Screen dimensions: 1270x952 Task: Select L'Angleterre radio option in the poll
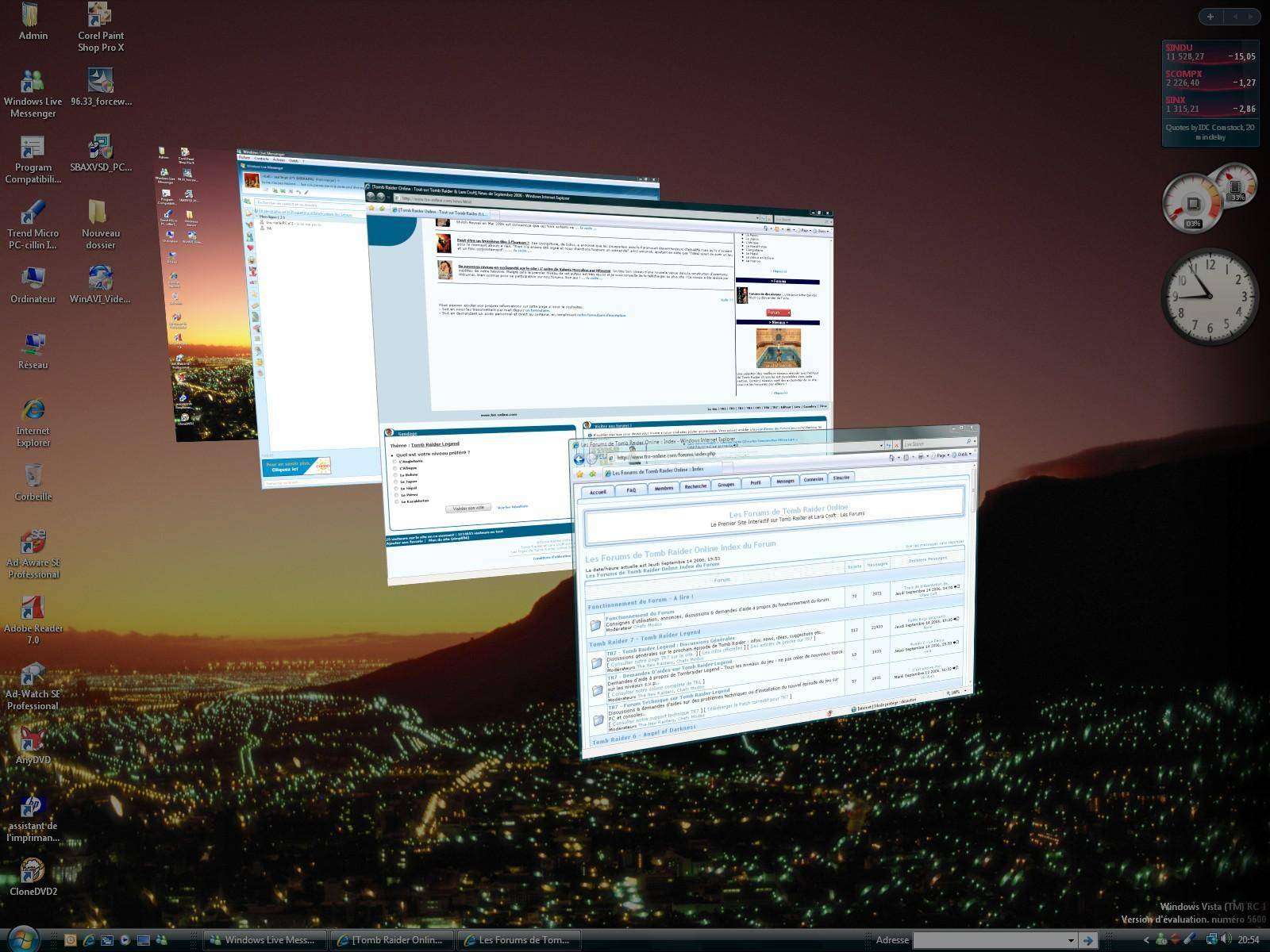pyautogui.click(x=395, y=462)
